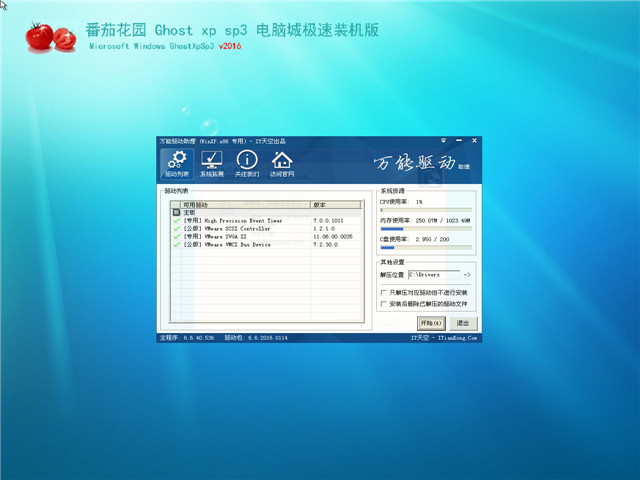Click the 驱动包 6.6.2016.0114 status text
The height and width of the screenshot is (480, 640).
pyautogui.click(x=256, y=338)
